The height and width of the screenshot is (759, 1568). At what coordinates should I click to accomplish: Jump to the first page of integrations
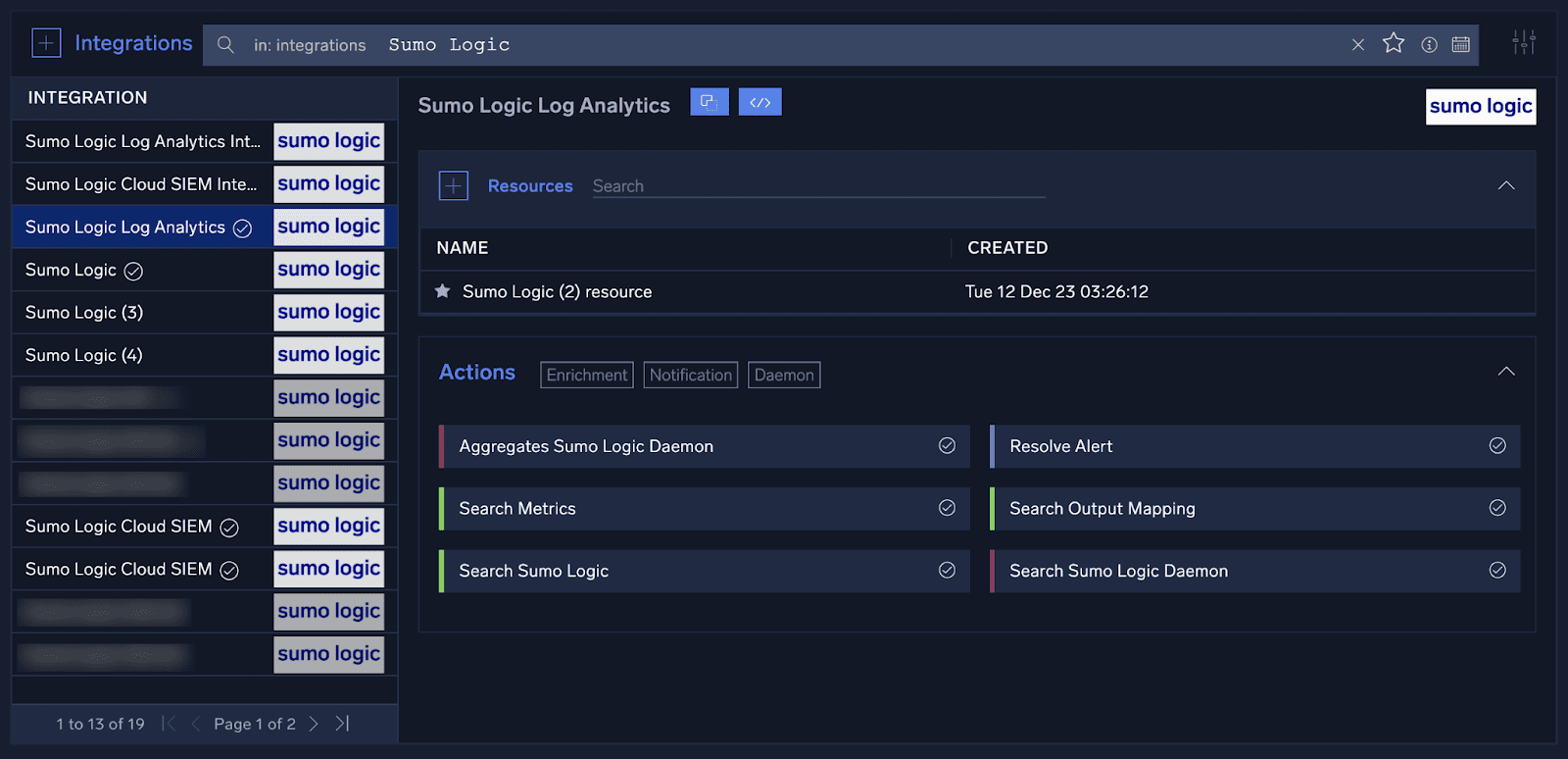(169, 724)
